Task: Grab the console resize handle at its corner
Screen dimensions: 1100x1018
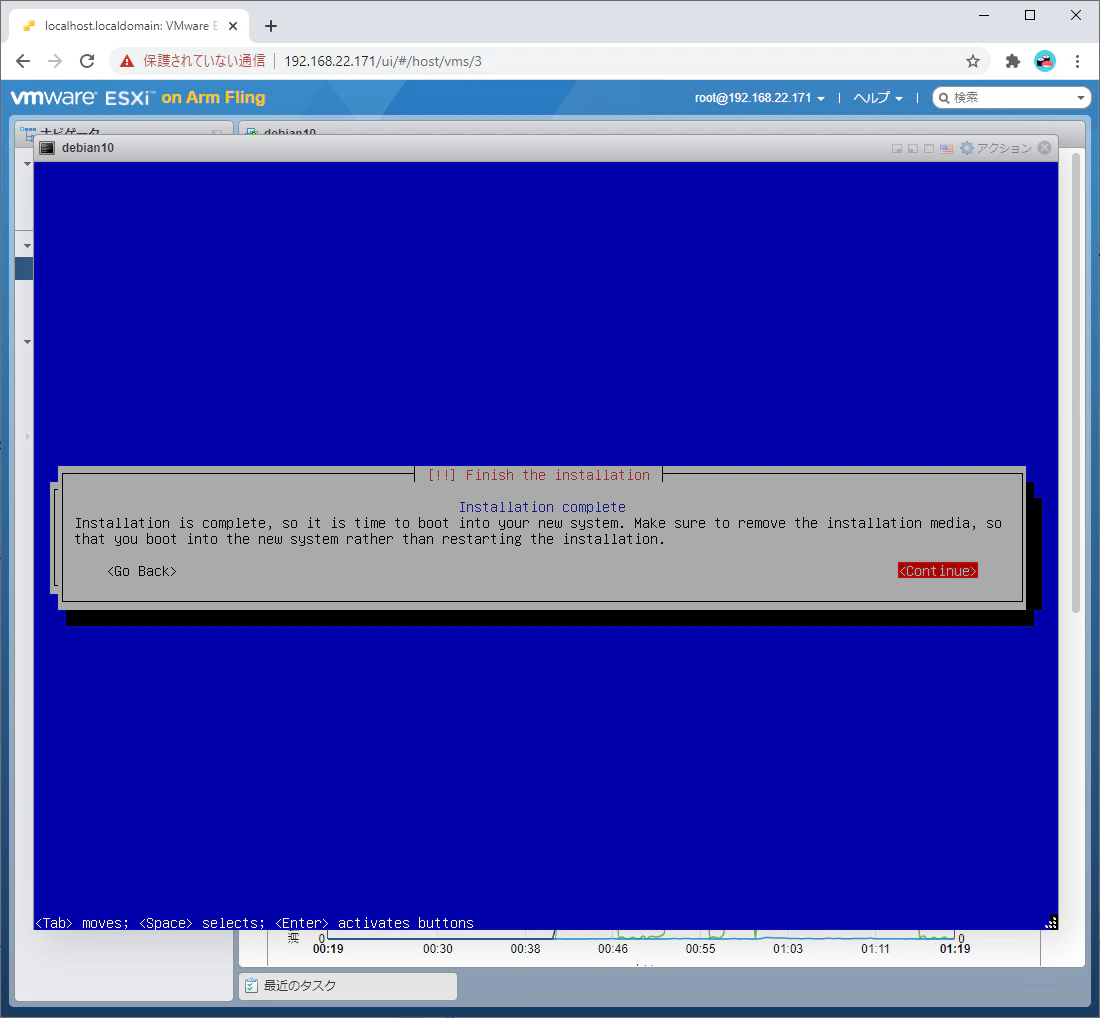Action: click(1051, 923)
